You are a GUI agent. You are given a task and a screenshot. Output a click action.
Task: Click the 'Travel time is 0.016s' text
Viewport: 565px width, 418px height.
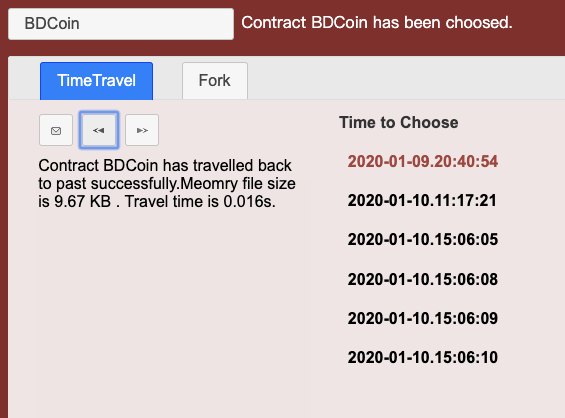tap(200, 201)
